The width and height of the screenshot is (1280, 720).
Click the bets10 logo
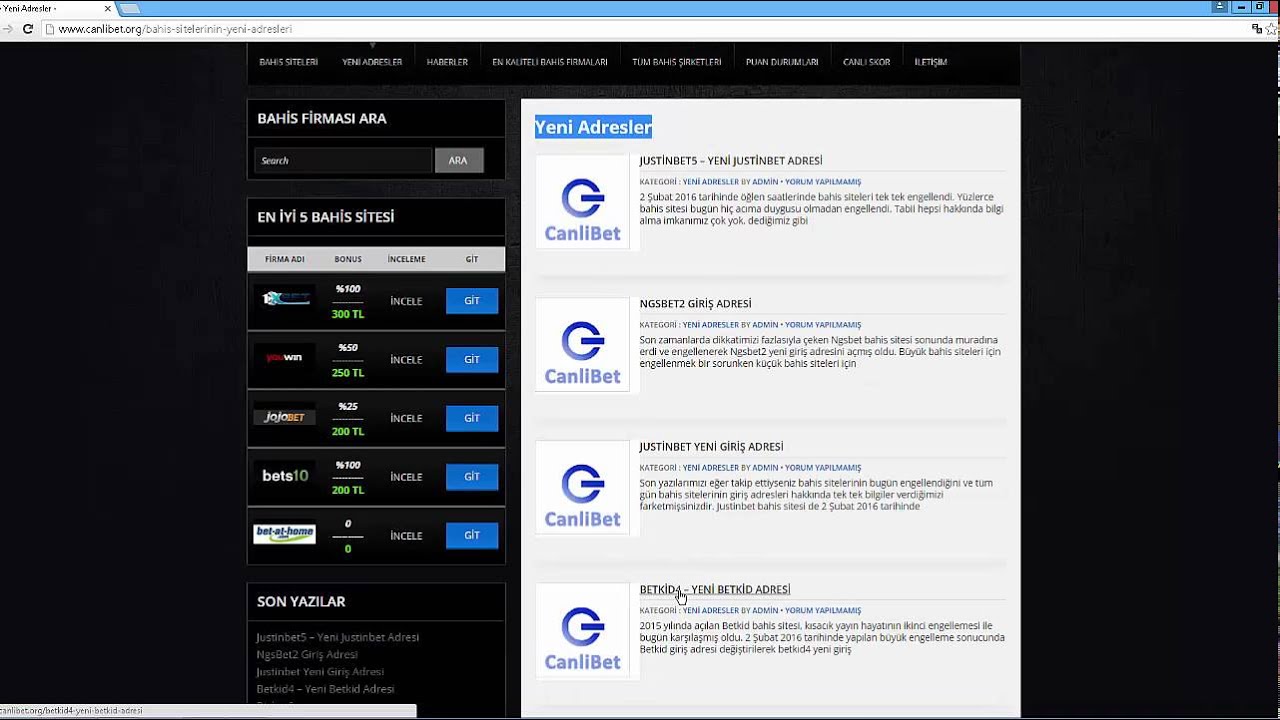click(285, 476)
